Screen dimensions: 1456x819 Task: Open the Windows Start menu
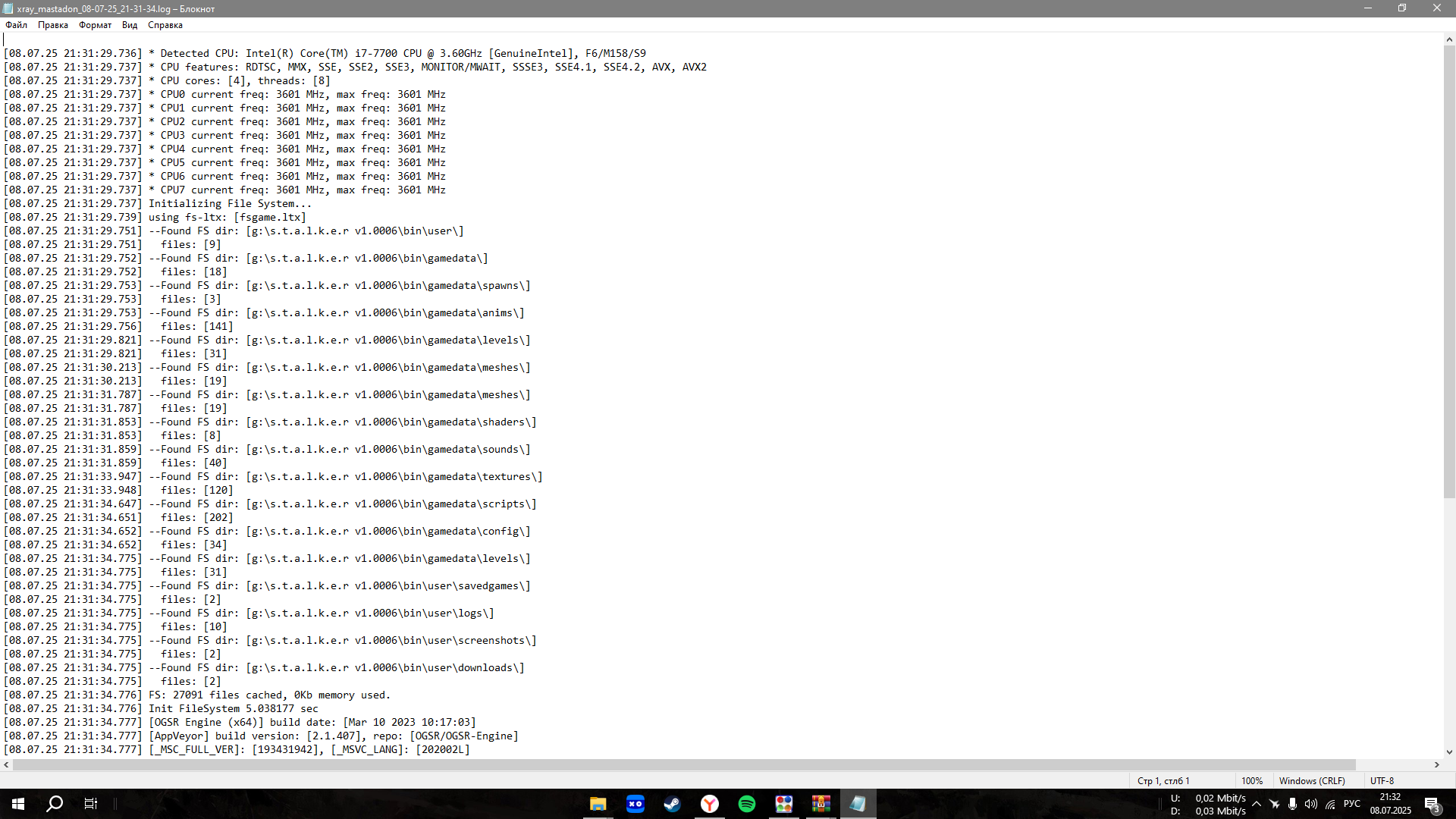(18, 804)
